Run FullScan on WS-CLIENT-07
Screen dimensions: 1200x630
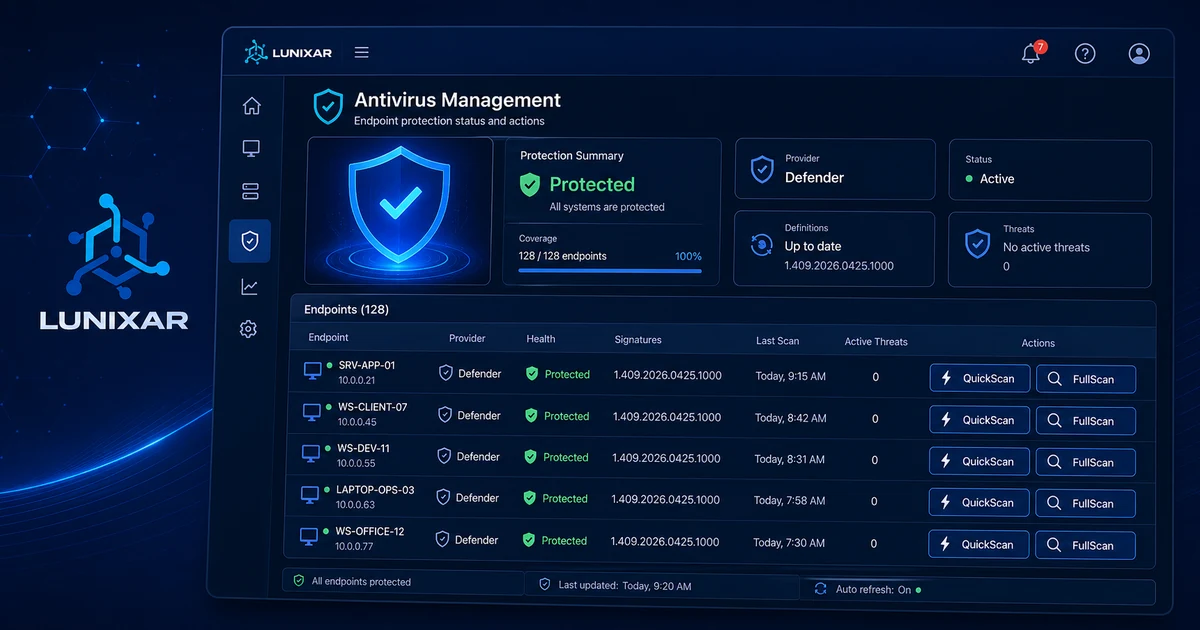click(x=1086, y=421)
